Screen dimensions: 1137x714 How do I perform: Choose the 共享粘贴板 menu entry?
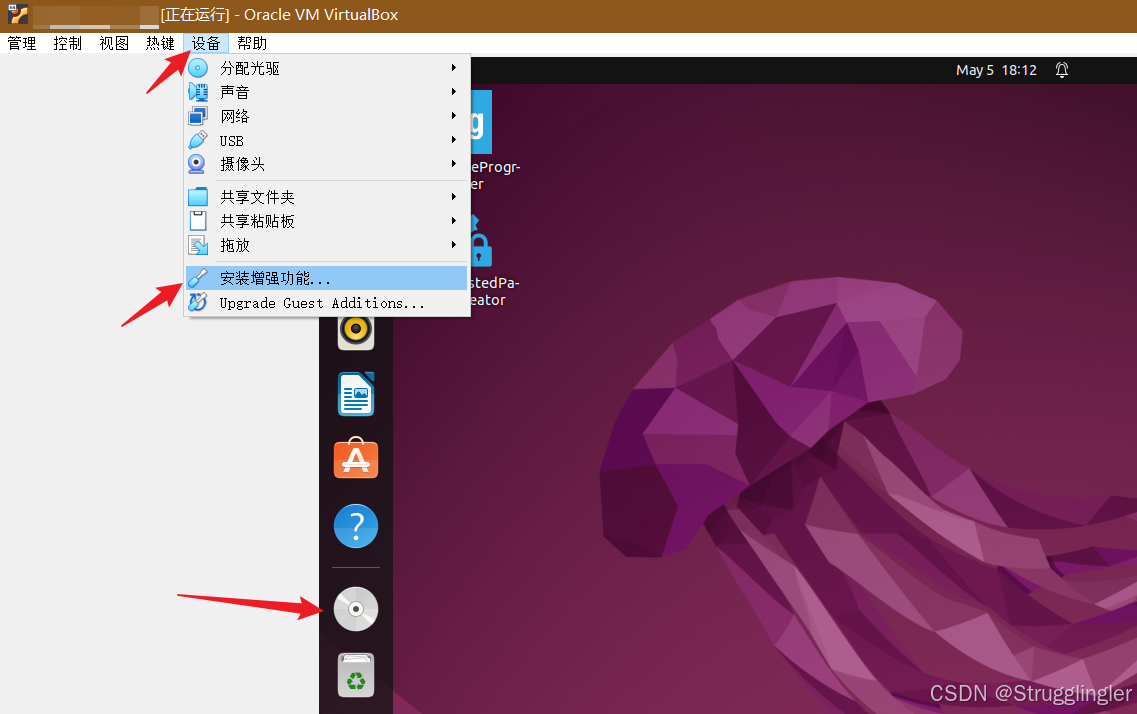click(326, 220)
